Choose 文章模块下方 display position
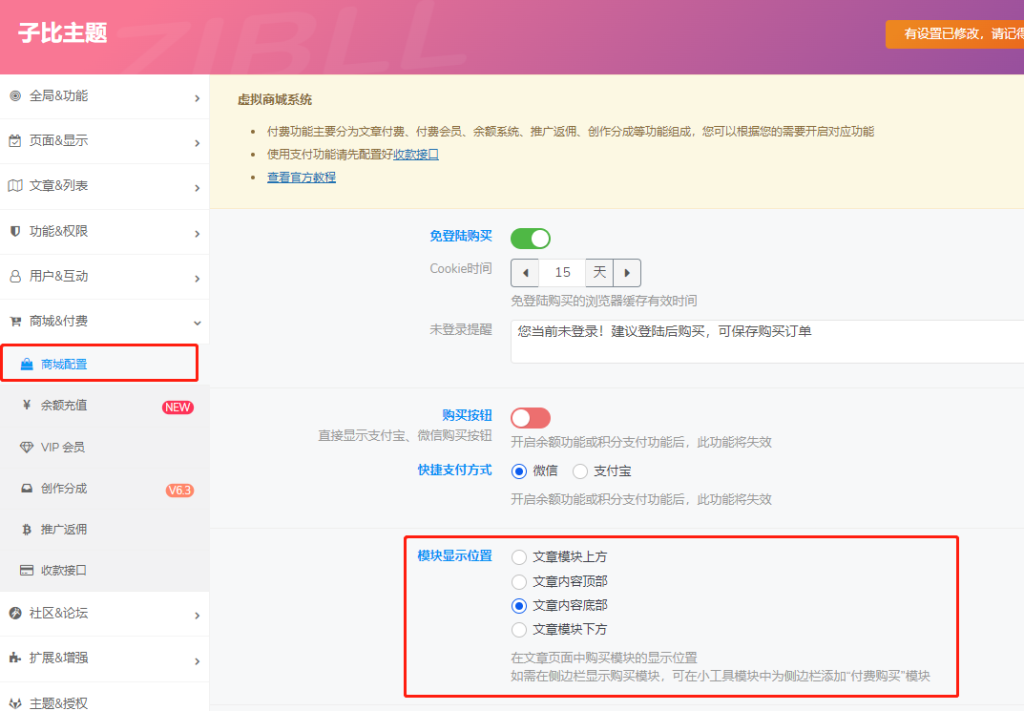 [x=519, y=630]
